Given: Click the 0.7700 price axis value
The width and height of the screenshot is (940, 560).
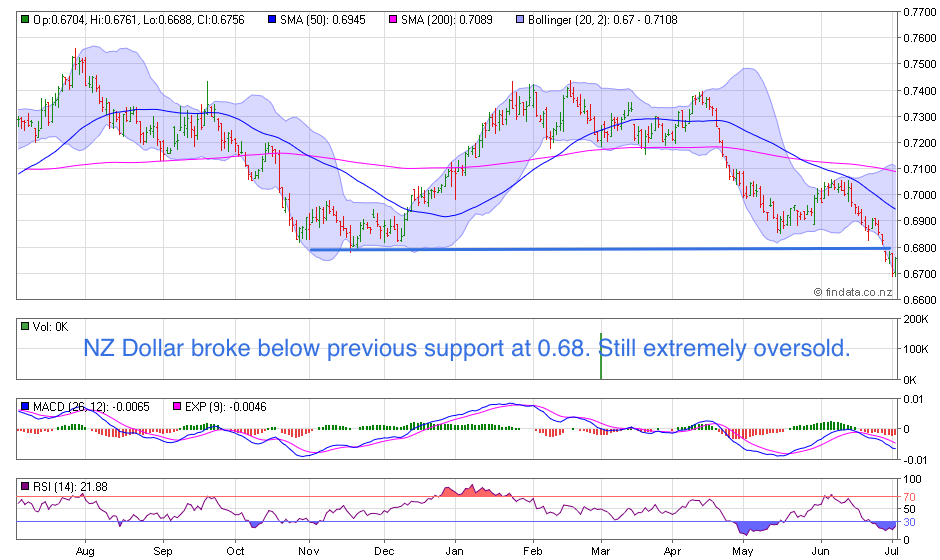Looking at the screenshot, I should pyautogui.click(x=920, y=11).
